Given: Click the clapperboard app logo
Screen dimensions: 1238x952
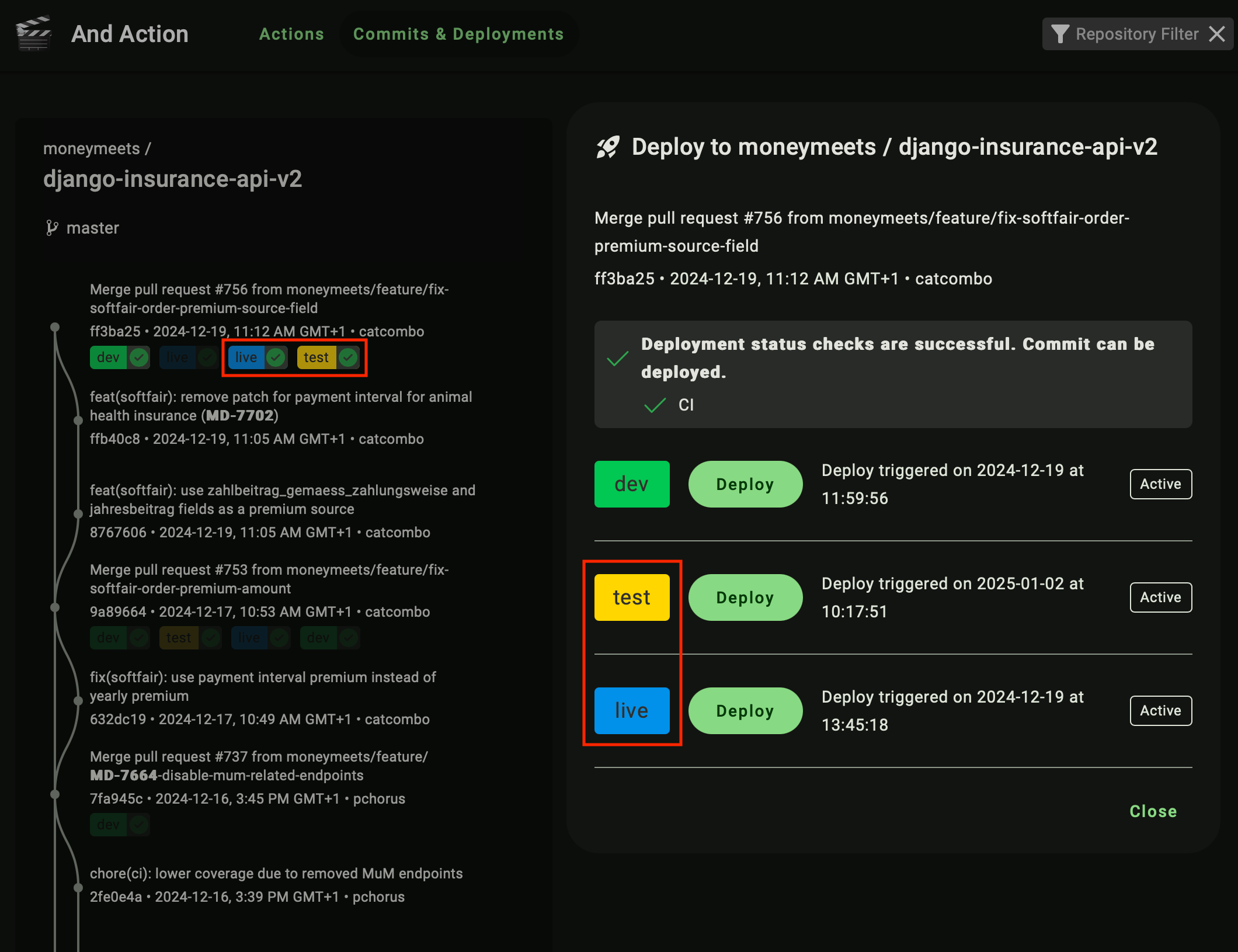Looking at the screenshot, I should pyautogui.click(x=33, y=33).
